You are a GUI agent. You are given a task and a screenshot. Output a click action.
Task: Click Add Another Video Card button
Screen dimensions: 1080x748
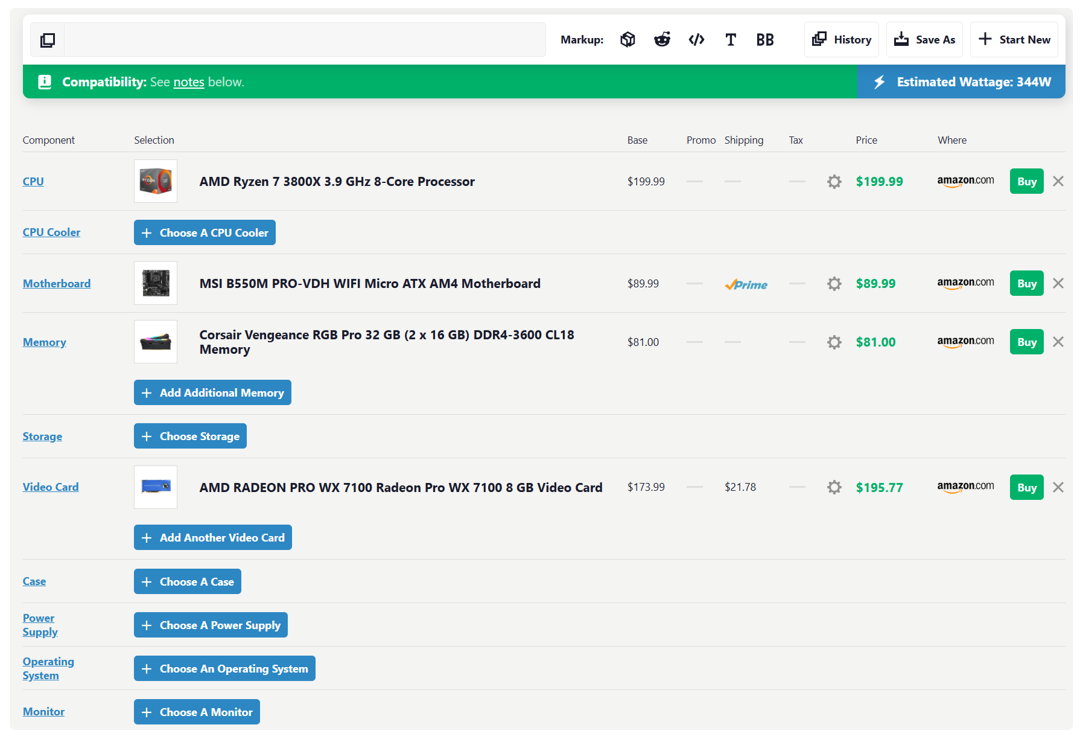213,537
